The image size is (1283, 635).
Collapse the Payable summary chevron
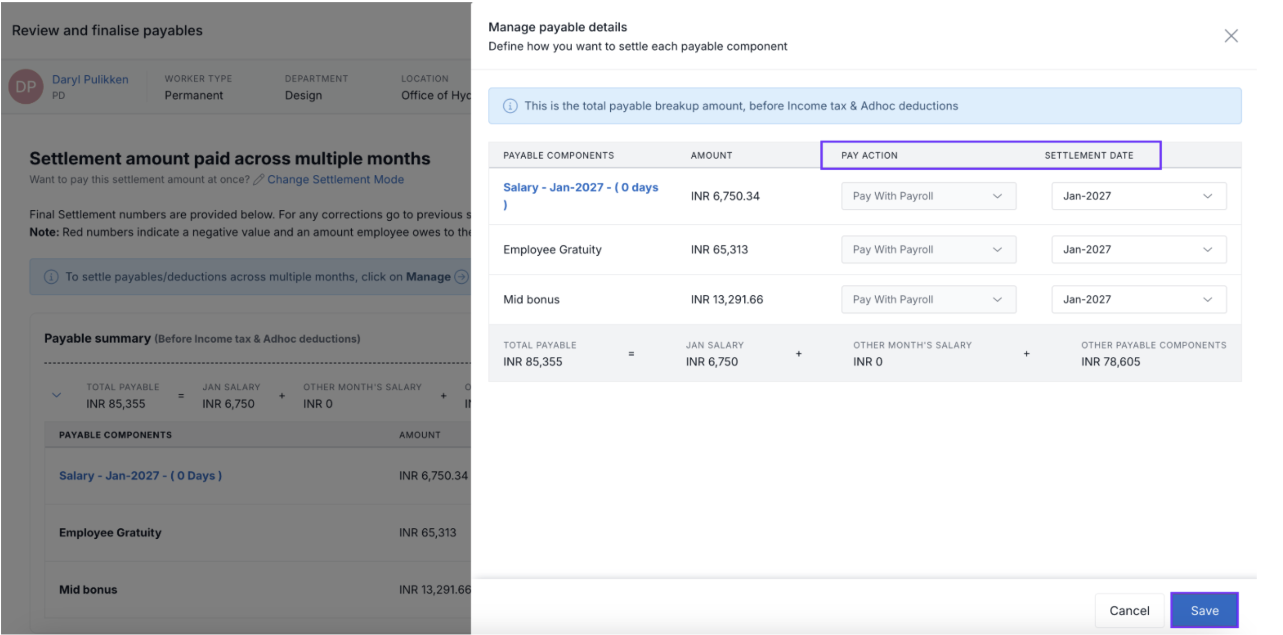click(x=56, y=395)
